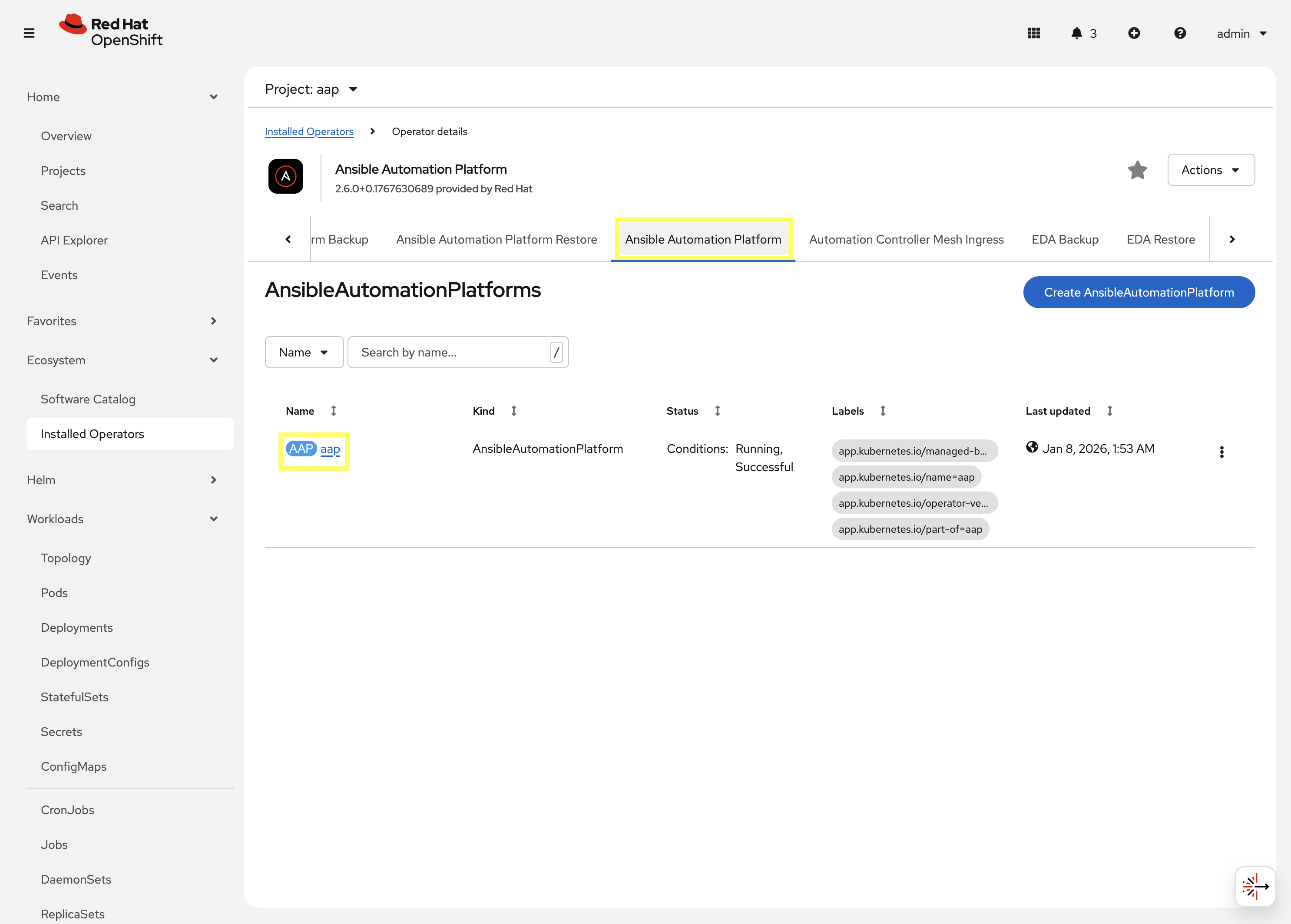Image resolution: width=1291 pixels, height=924 pixels.
Task: Open the kebab menu on the aap row
Action: point(1221,452)
